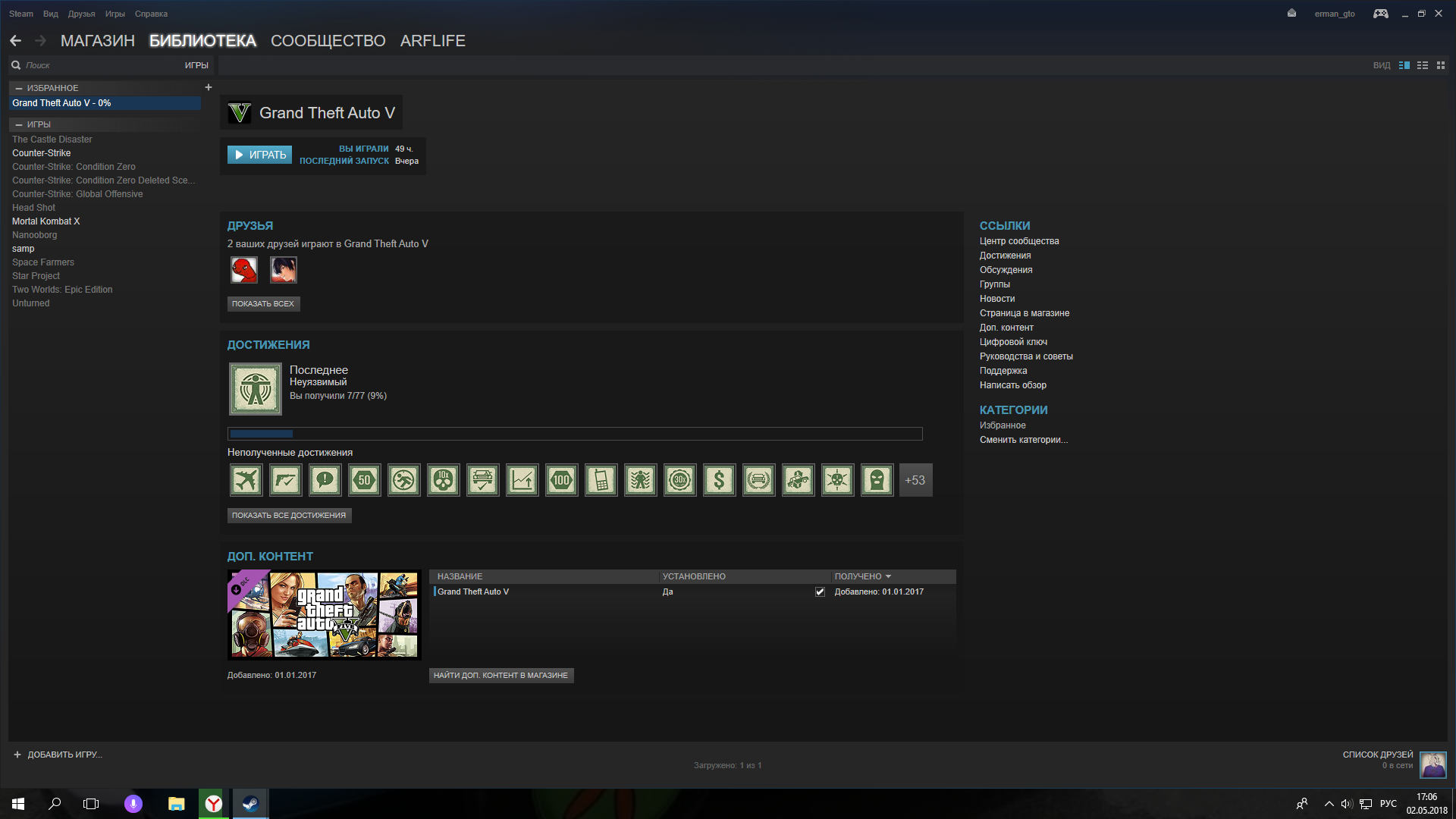Go back with the left arrow

click(15, 41)
